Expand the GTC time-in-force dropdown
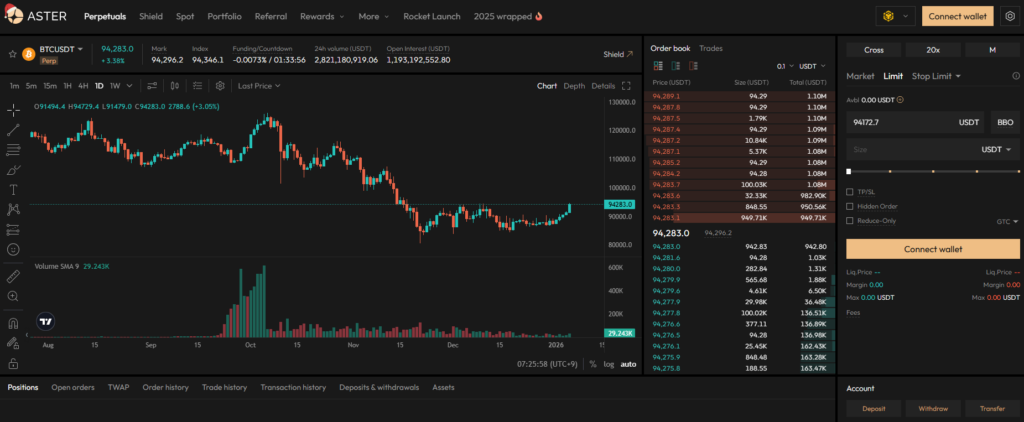This screenshot has height=422, width=1024. click(x=1006, y=221)
